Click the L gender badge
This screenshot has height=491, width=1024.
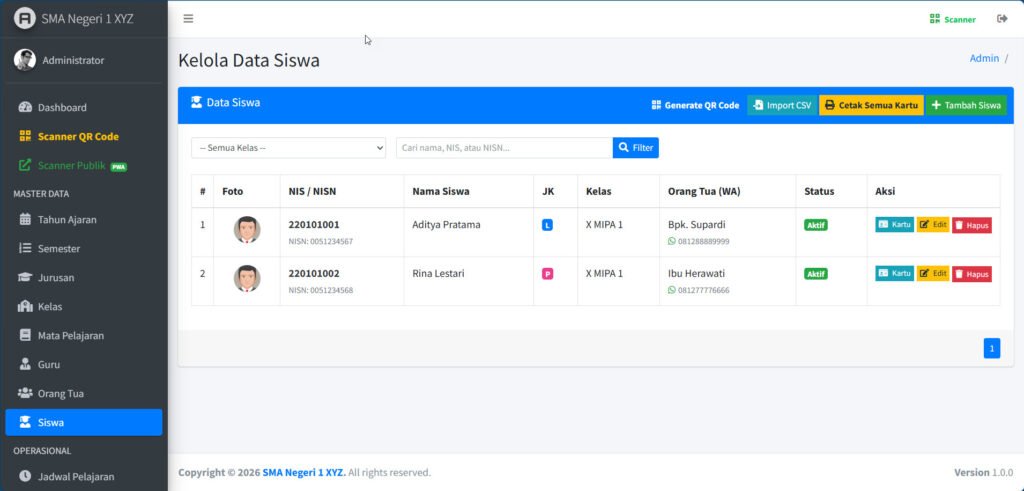pos(547,225)
